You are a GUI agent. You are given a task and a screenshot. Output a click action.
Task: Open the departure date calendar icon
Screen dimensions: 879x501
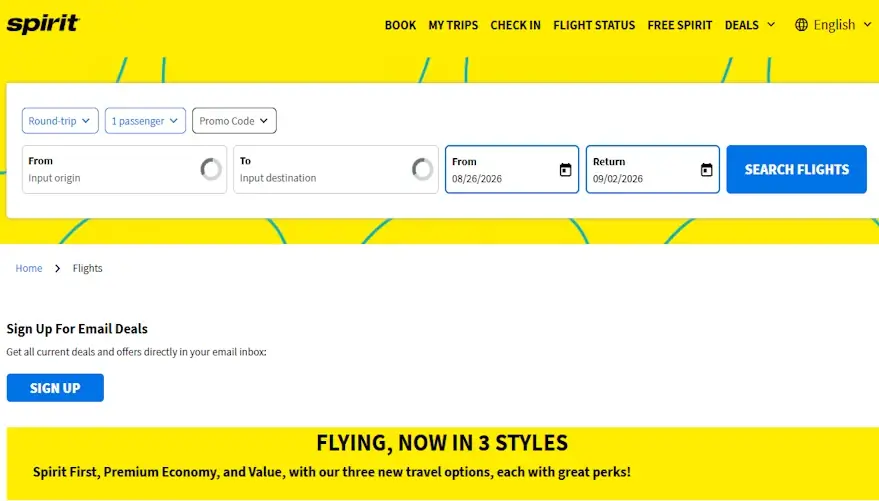565,170
